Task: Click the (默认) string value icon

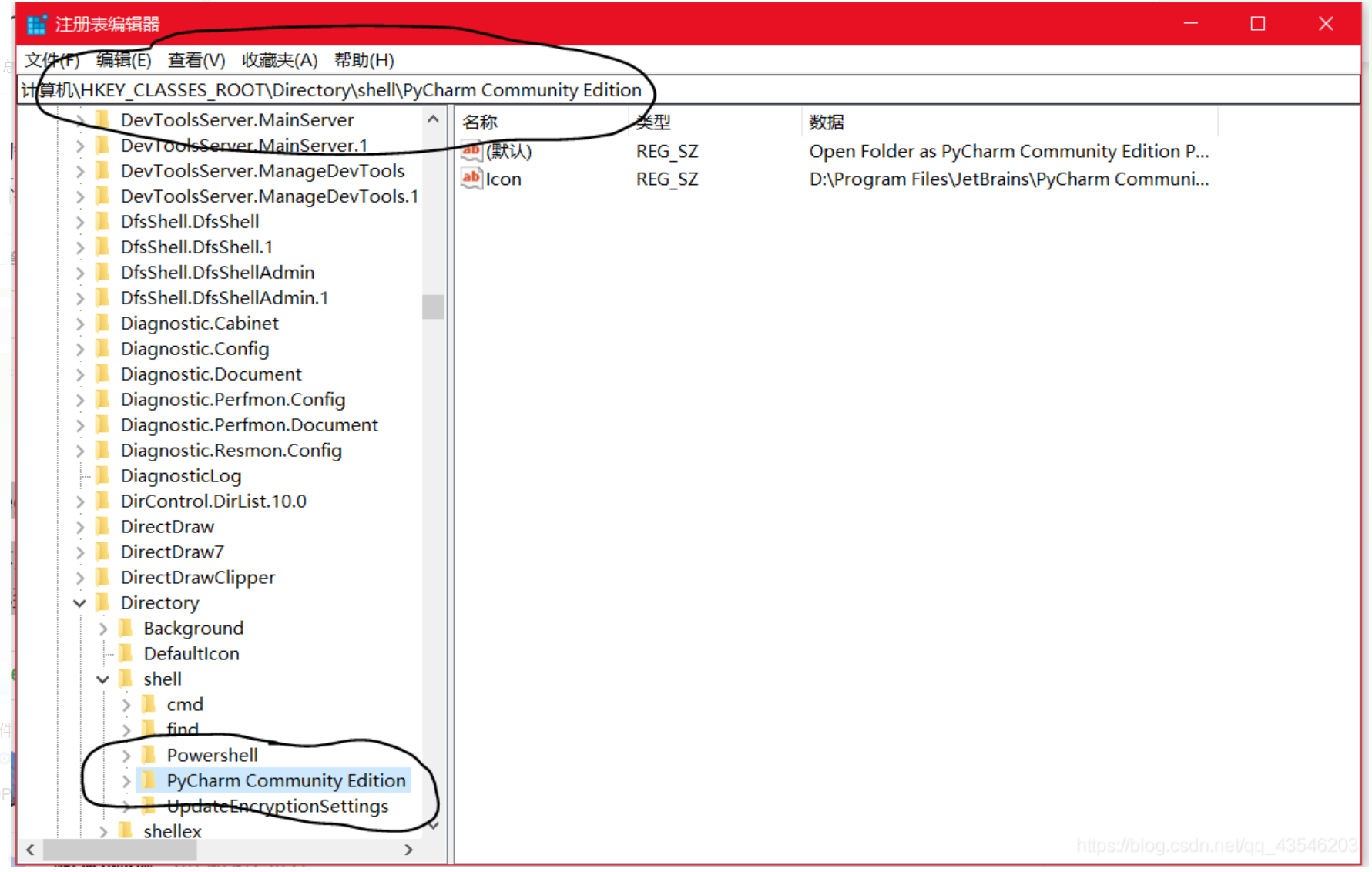Action: [471, 151]
